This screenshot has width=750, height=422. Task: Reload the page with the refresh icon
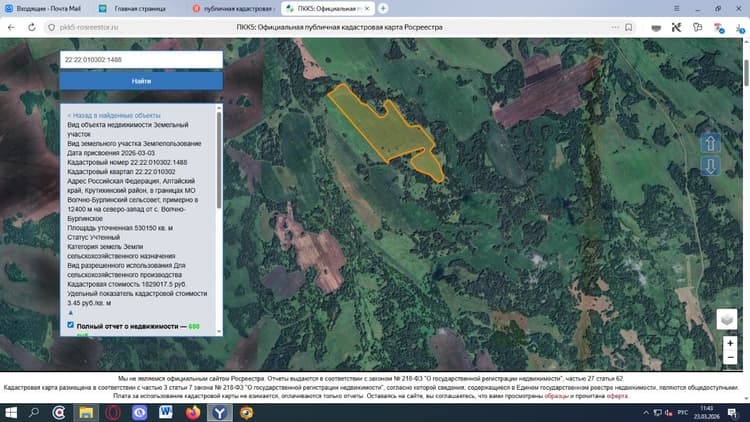coord(32,27)
